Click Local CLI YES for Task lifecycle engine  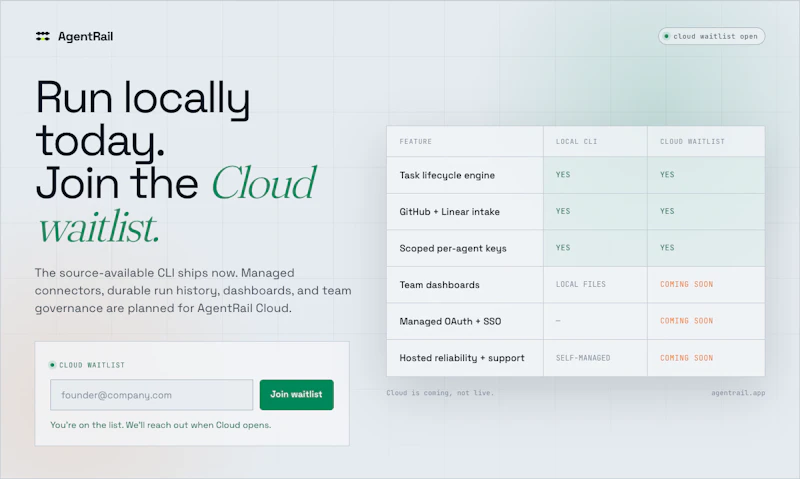pyautogui.click(x=563, y=174)
